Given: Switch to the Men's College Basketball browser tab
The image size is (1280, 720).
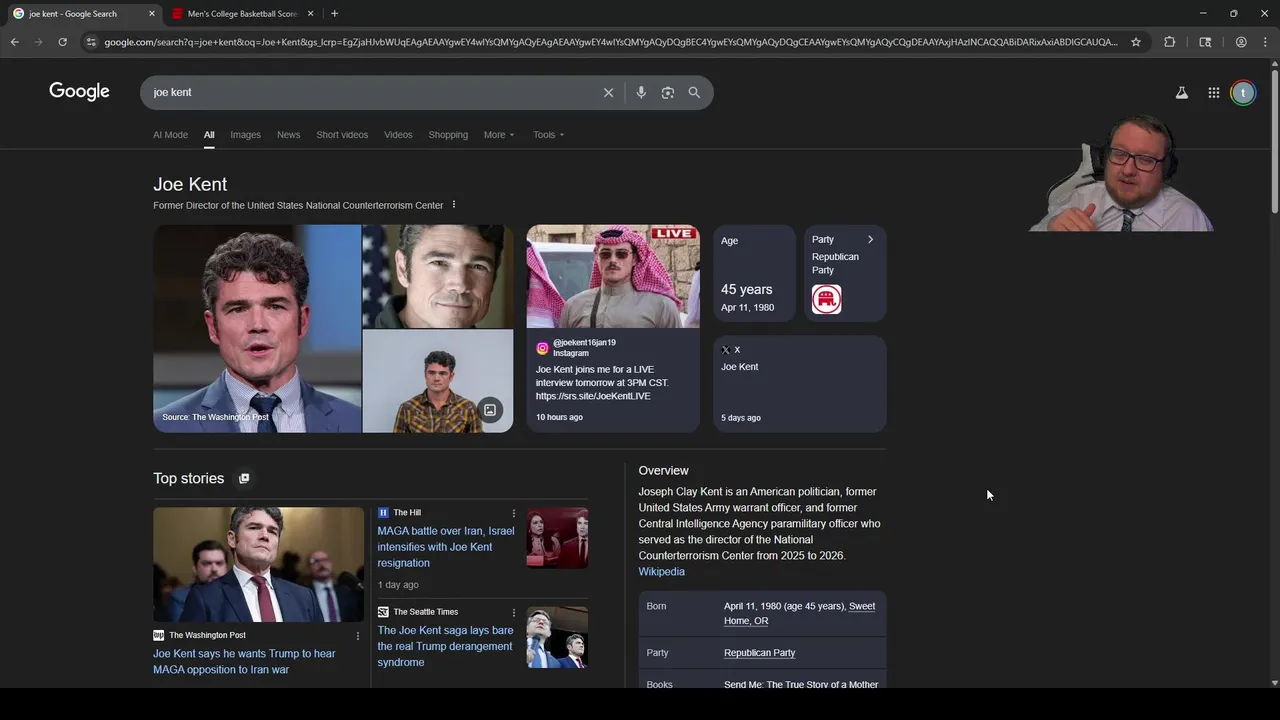Looking at the screenshot, I should coord(242,14).
